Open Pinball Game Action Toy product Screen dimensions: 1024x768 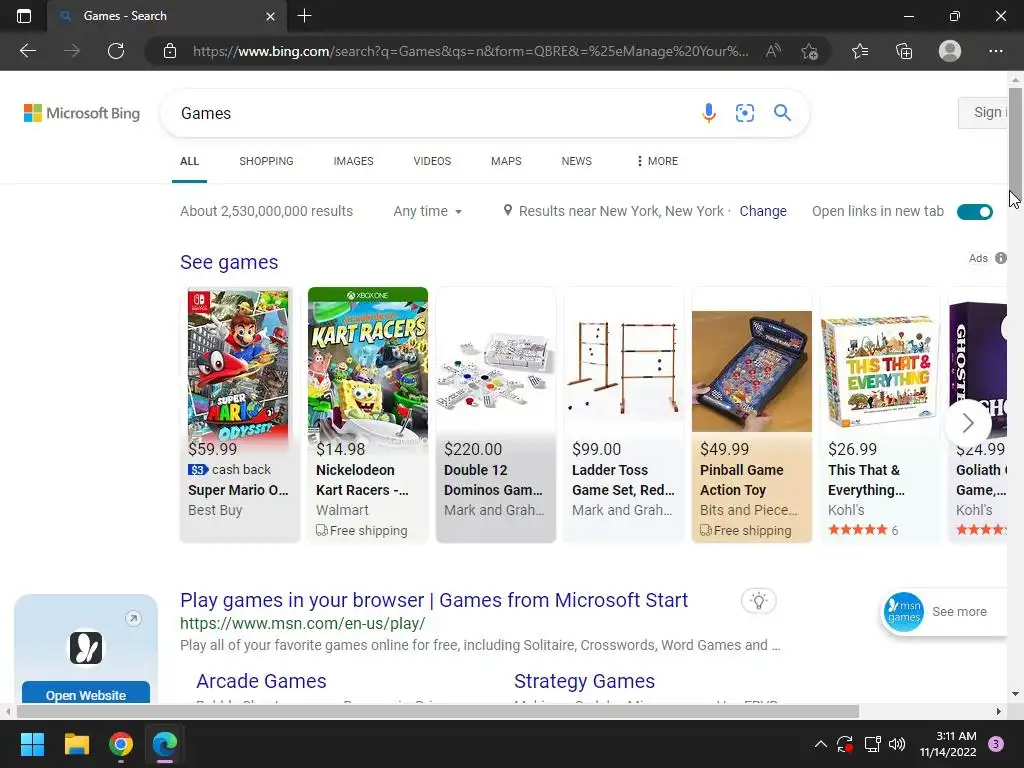coord(752,415)
